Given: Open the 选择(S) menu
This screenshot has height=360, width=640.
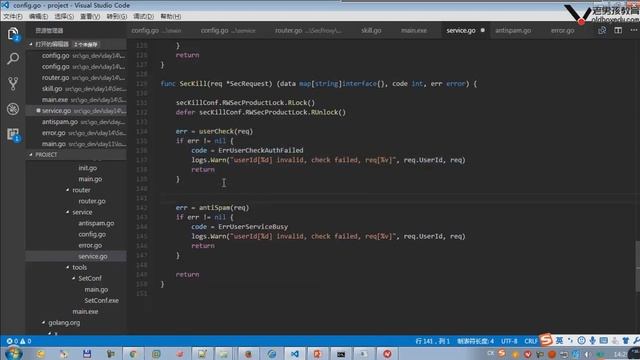Looking at the screenshot, I should [x=64, y=16].
